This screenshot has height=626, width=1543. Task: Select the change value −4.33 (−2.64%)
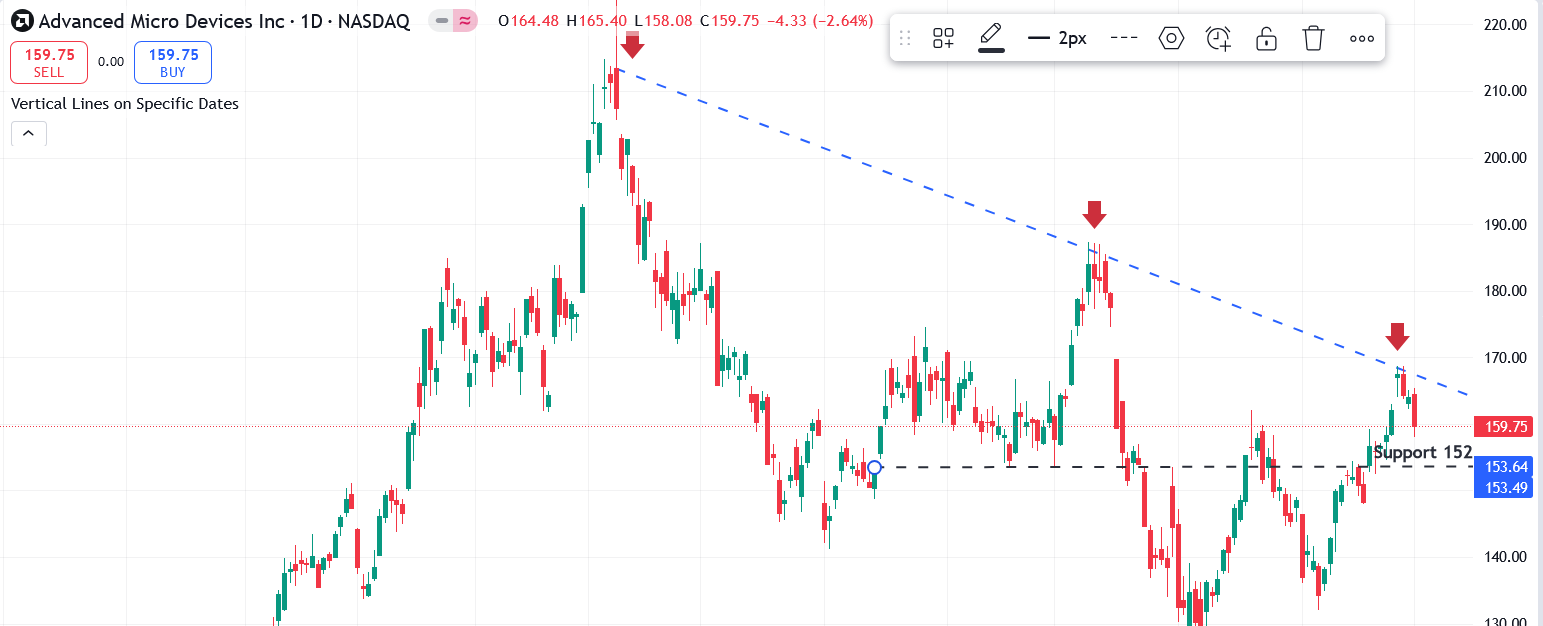tap(819, 20)
